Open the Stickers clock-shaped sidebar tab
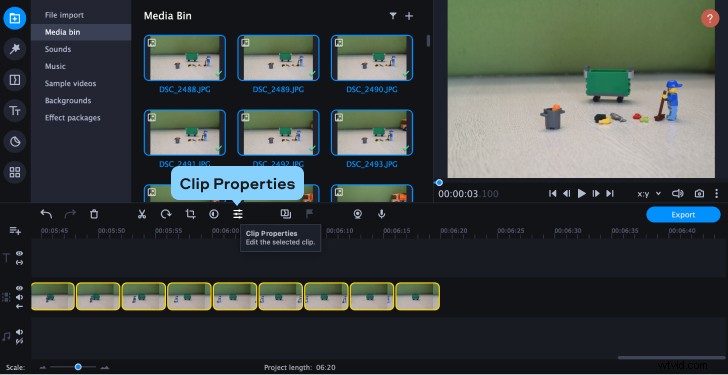 15,142
